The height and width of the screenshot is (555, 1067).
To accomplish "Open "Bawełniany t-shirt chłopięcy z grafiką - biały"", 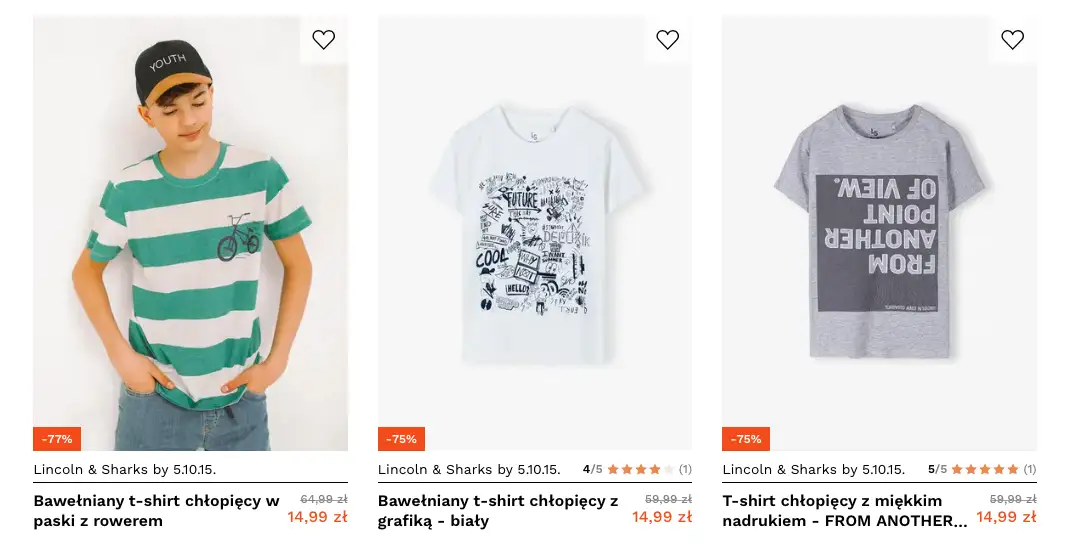I will [498, 510].
